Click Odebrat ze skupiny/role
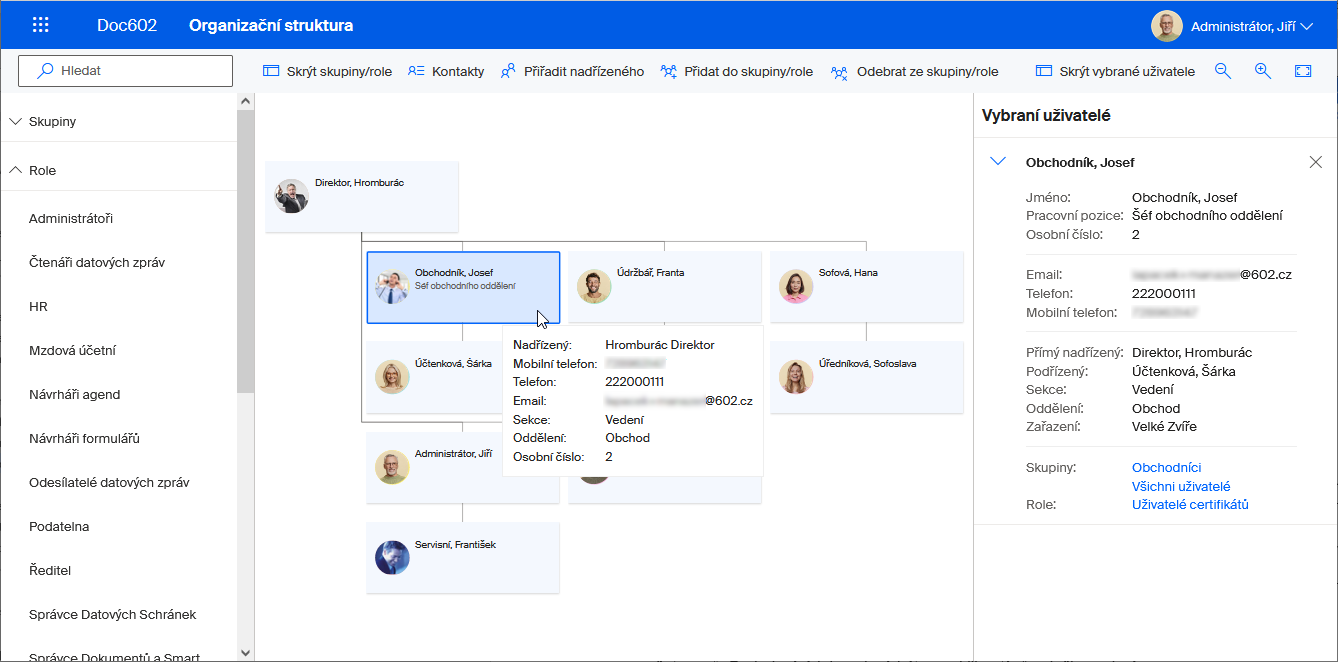This screenshot has width=1338, height=662. tap(914, 72)
